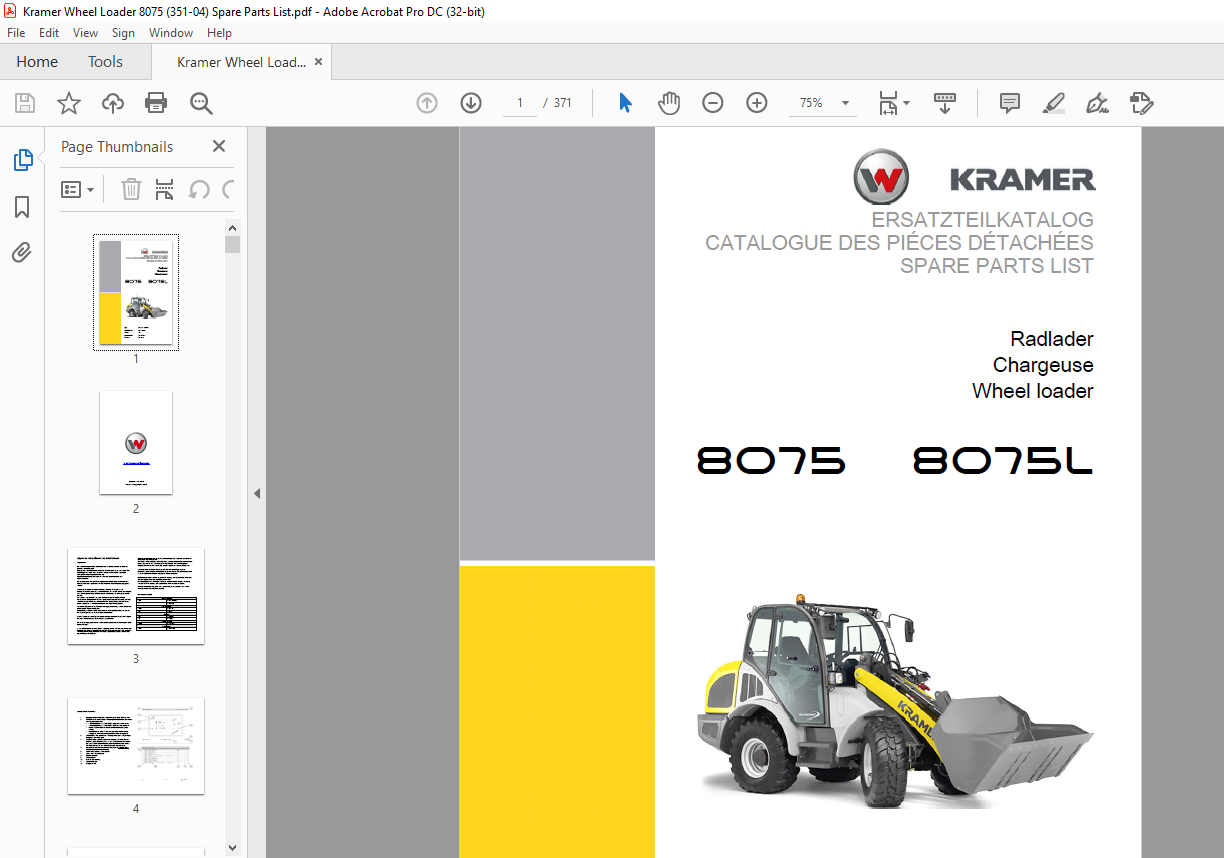Viewport: 1224px width, 858px height.
Task: Click the wheel loader image
Action: 895,700
